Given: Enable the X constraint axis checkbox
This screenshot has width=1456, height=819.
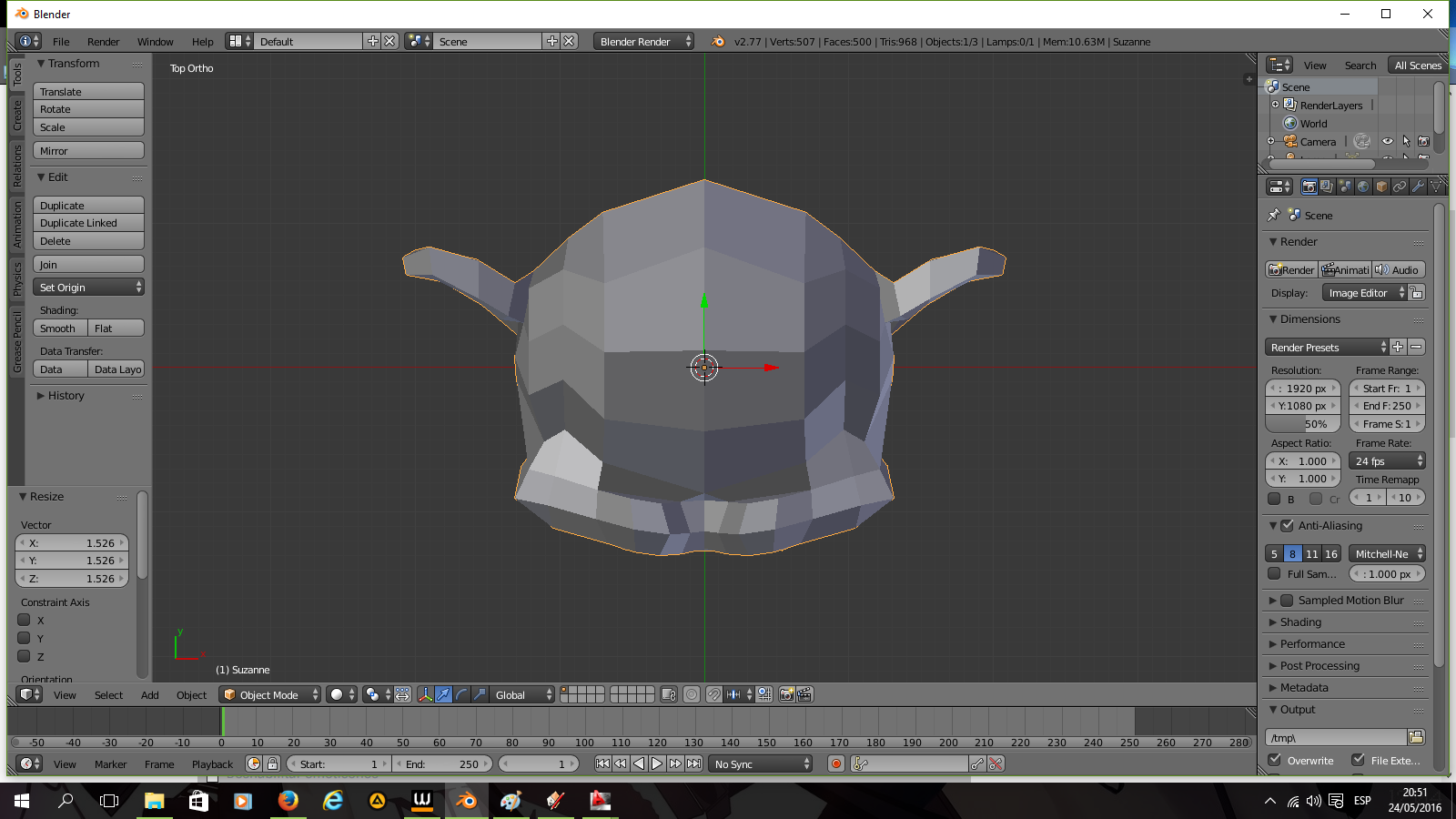Looking at the screenshot, I should coord(25,620).
